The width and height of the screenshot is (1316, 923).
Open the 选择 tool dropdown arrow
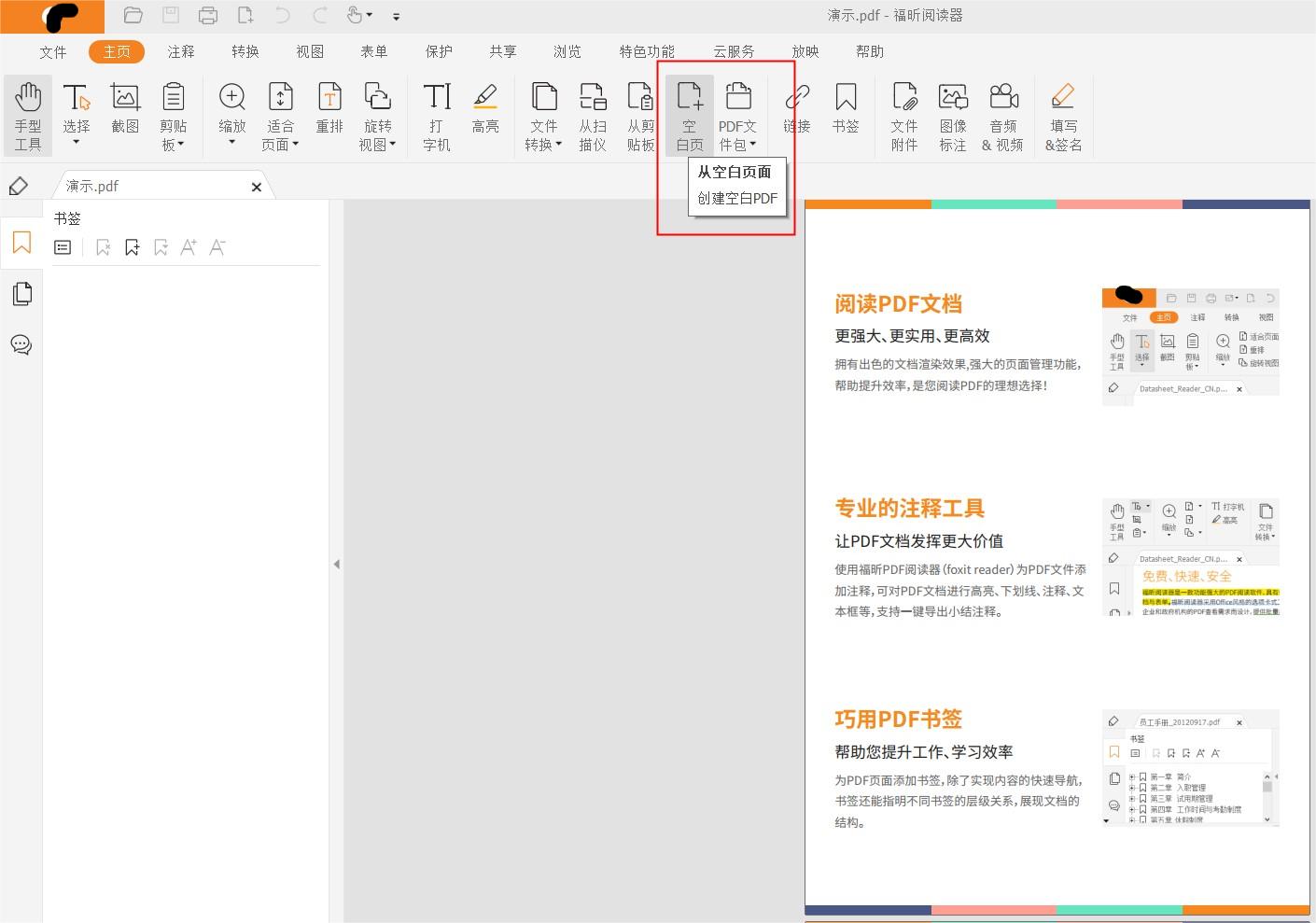tap(77, 141)
